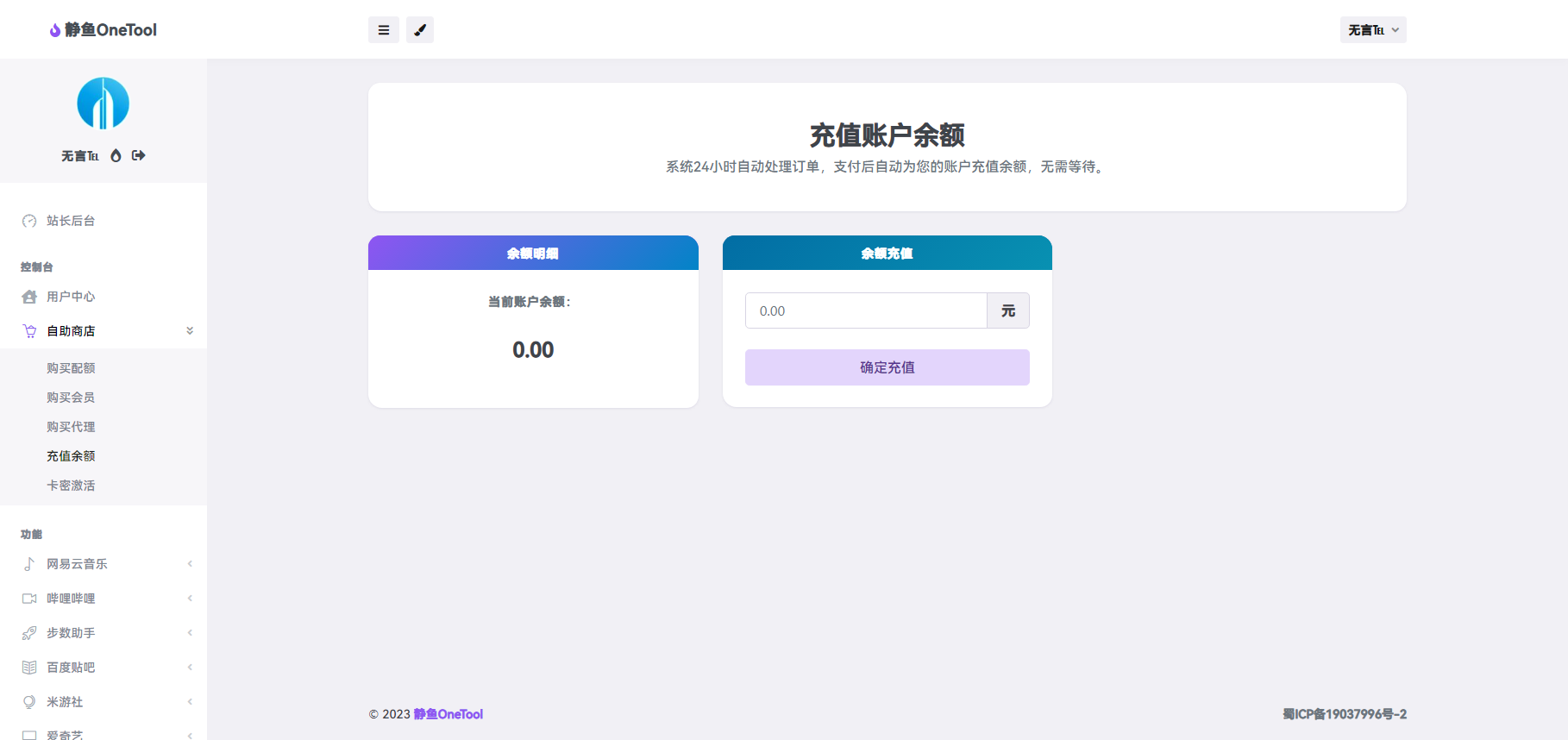Click the logout arrow icon in sidebar
Screen dimensions: 1568x740
pyautogui.click(x=139, y=156)
